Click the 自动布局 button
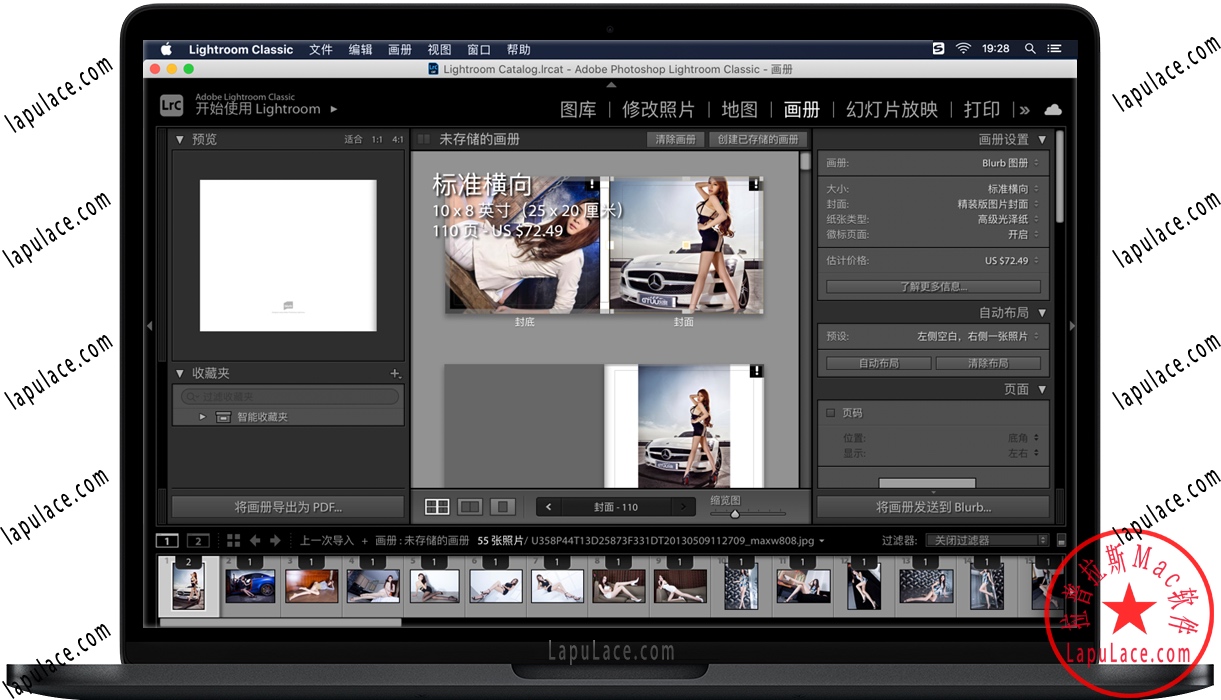The width and height of the screenshot is (1221, 700). tap(877, 363)
